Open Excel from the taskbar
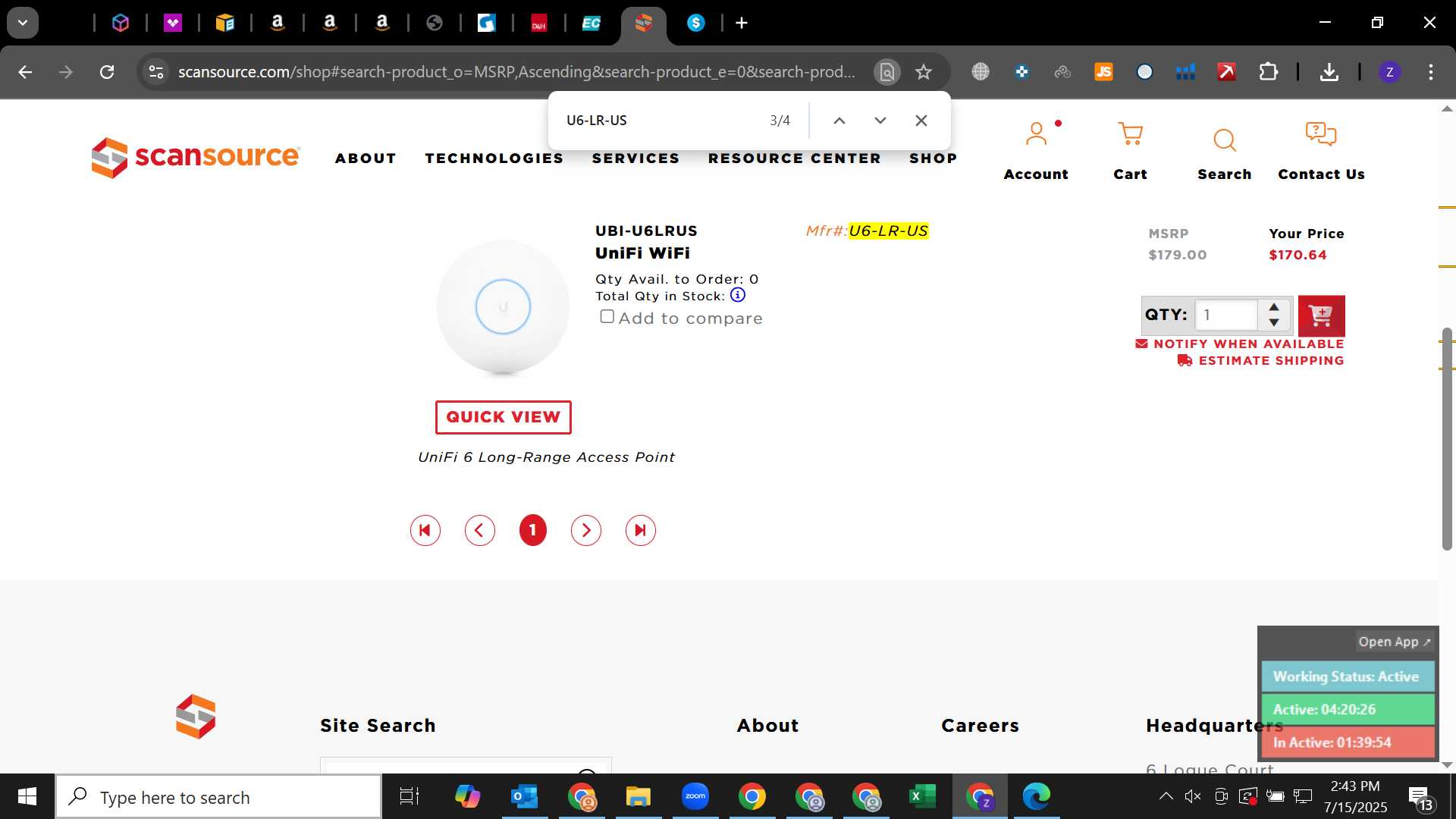 [x=922, y=796]
